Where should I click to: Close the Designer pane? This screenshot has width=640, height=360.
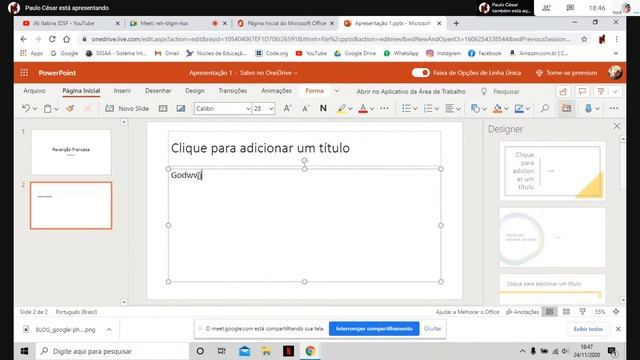616,127
